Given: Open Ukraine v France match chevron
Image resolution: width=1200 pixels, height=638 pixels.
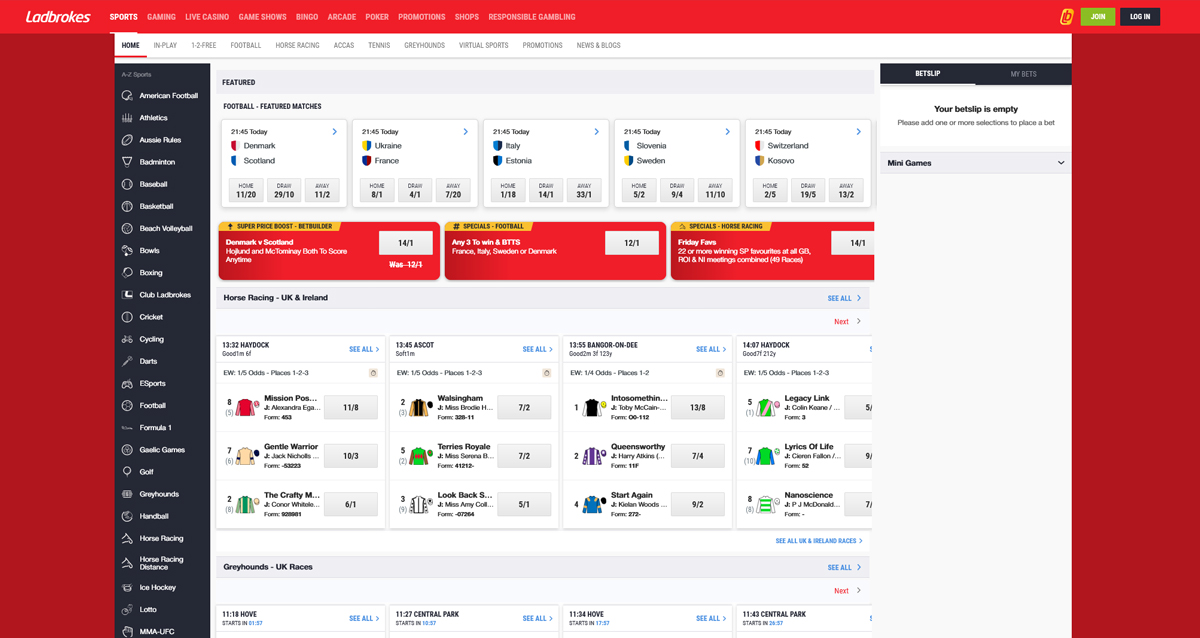Looking at the screenshot, I should 465,132.
